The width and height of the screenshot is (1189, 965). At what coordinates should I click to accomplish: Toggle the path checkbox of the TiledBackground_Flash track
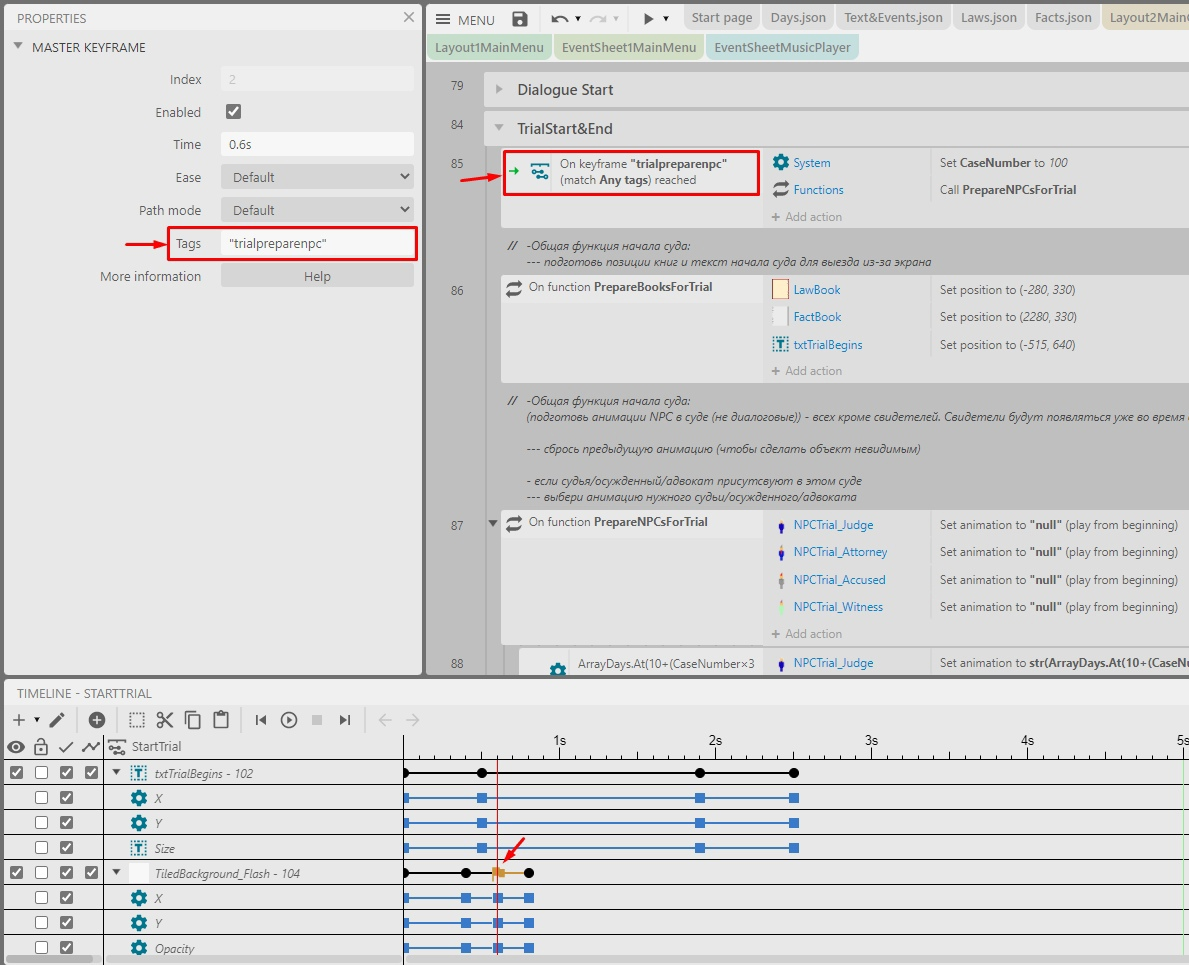92,873
